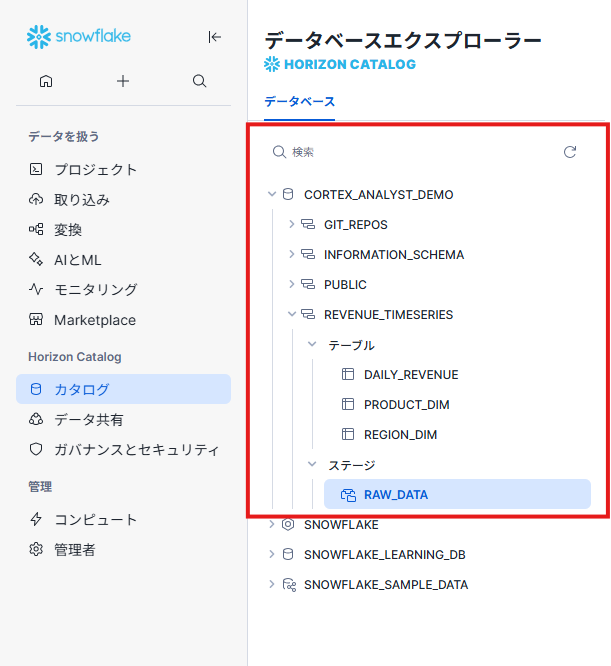Click the REGION_DIM table icon
Screen dimensions: 611x666
tap(348, 434)
